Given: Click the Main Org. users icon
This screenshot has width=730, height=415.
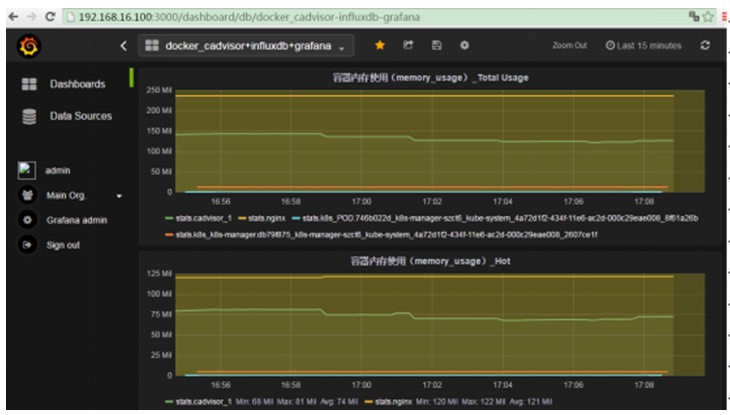Looking at the screenshot, I should point(27,195).
